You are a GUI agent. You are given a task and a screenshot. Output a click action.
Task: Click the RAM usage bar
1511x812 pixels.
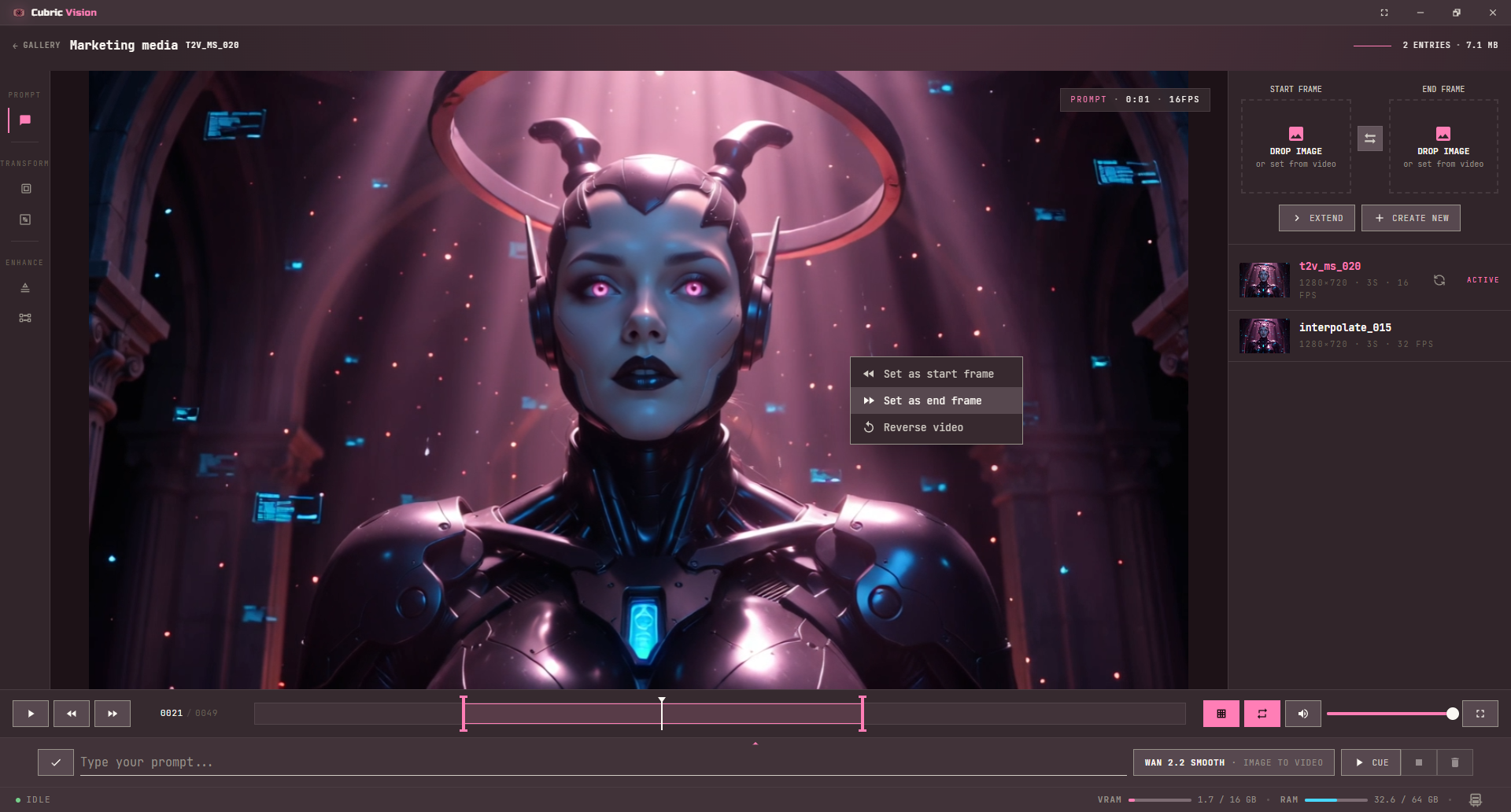pos(1336,800)
